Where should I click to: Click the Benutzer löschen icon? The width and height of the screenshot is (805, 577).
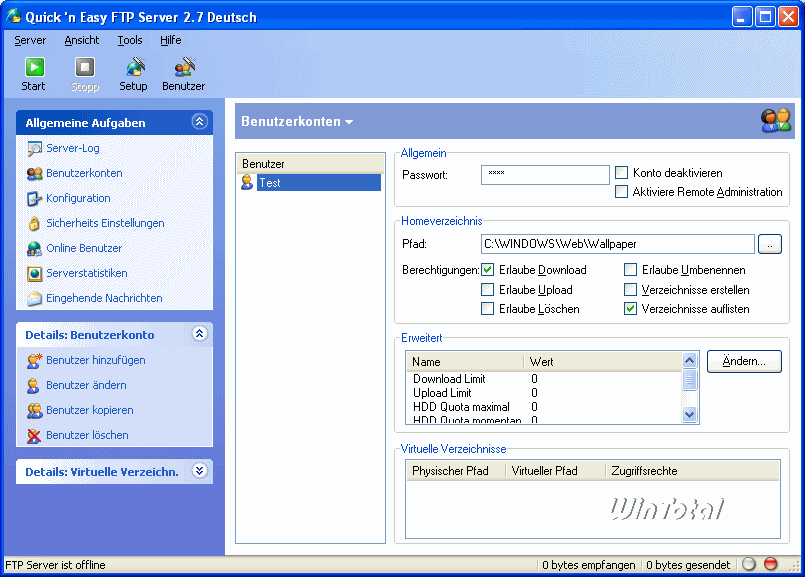click(x=35, y=435)
